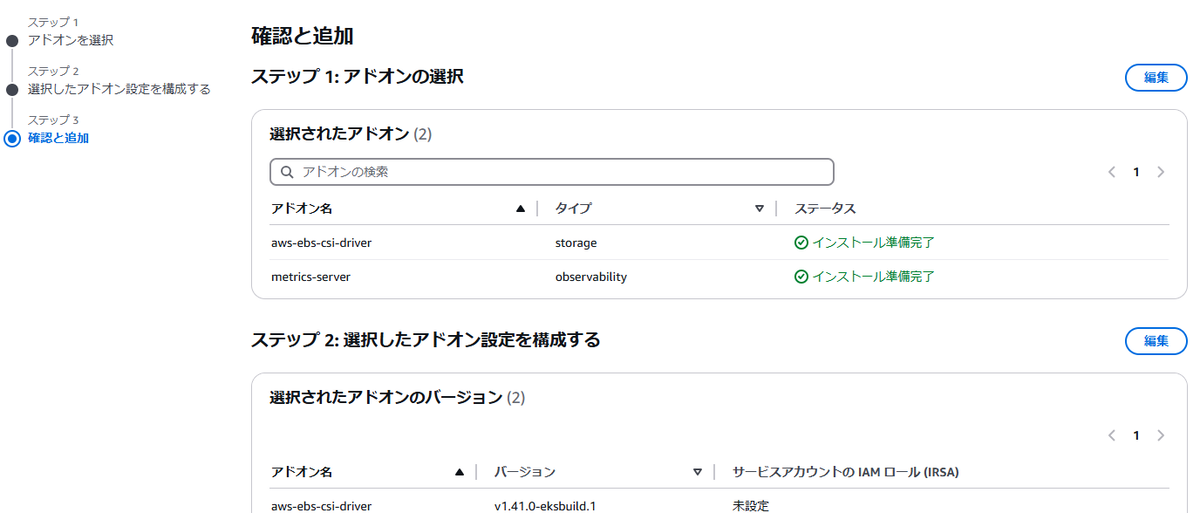The height and width of the screenshot is (513, 1200).
Task: Click 選択されたアドオン (2) panel heading
Action: [x=351, y=134]
